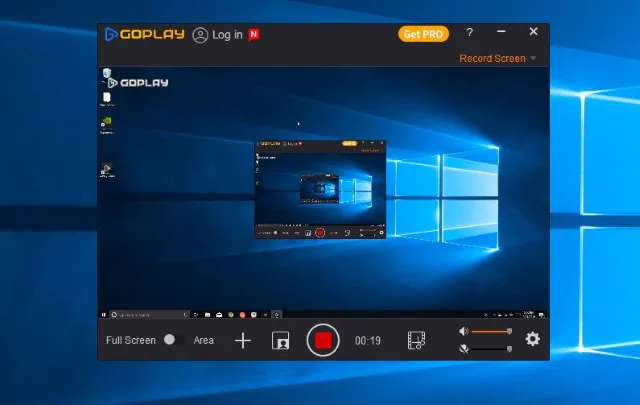Adjust the microphone volume slider
Viewport: 640px width, 405px height.
click(x=492, y=349)
